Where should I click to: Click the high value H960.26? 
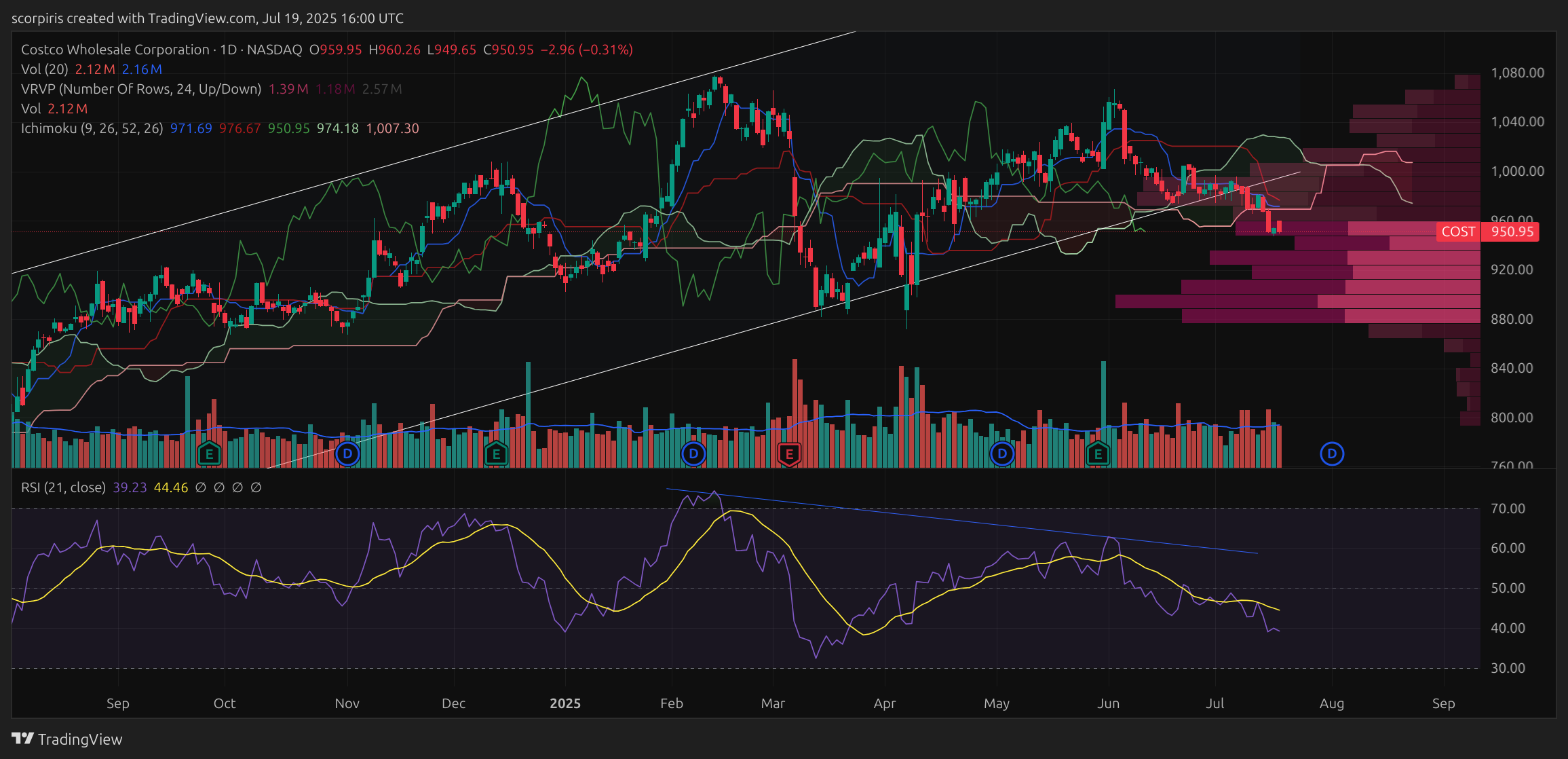(395, 50)
